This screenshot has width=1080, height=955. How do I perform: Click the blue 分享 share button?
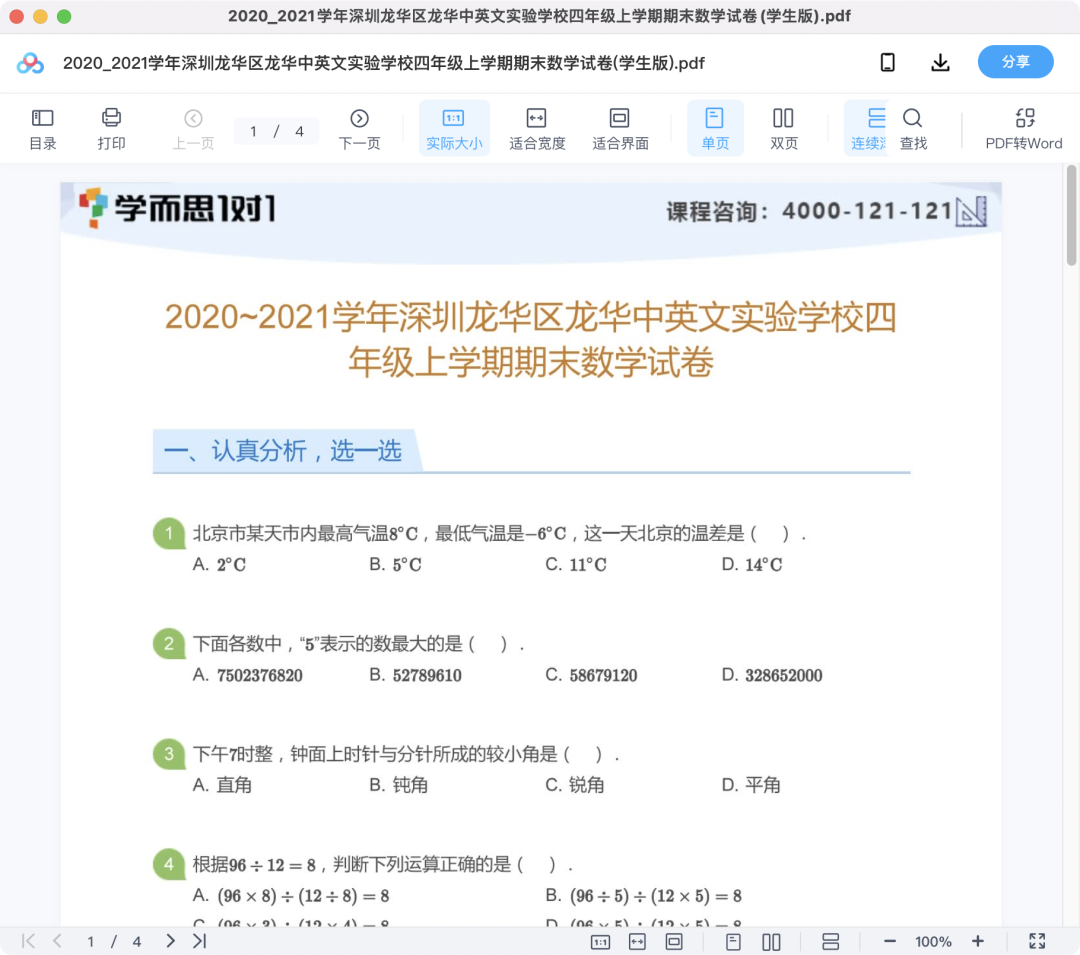[1015, 62]
